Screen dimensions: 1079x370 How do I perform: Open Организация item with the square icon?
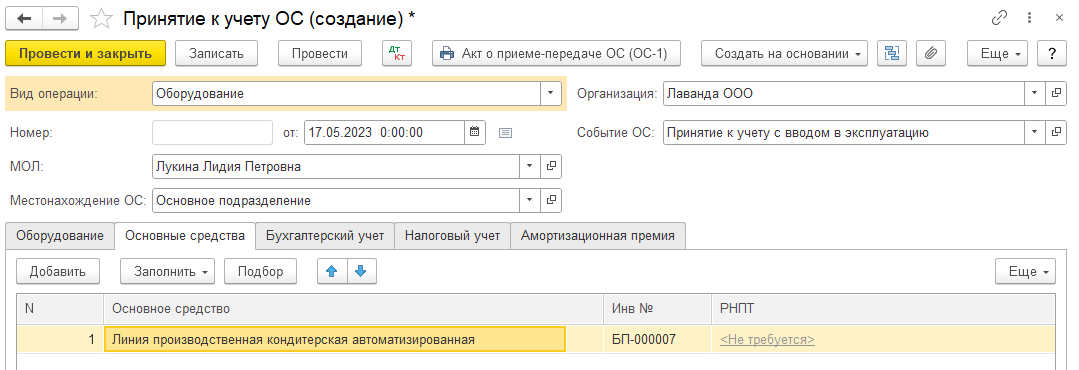(x=1056, y=94)
